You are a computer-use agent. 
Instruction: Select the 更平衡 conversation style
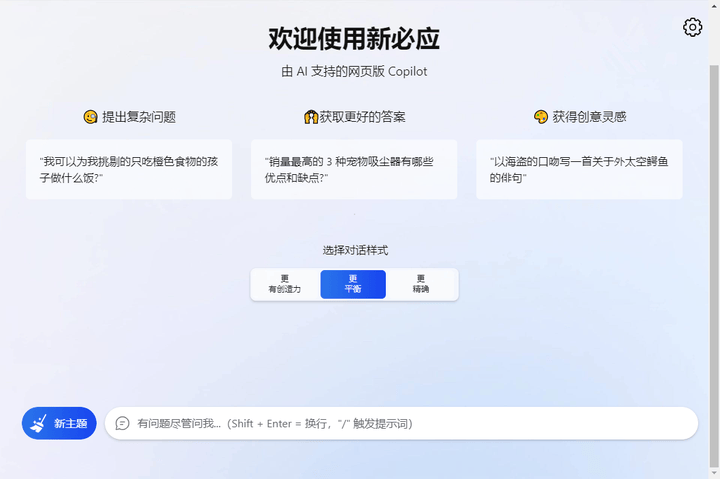point(353,284)
